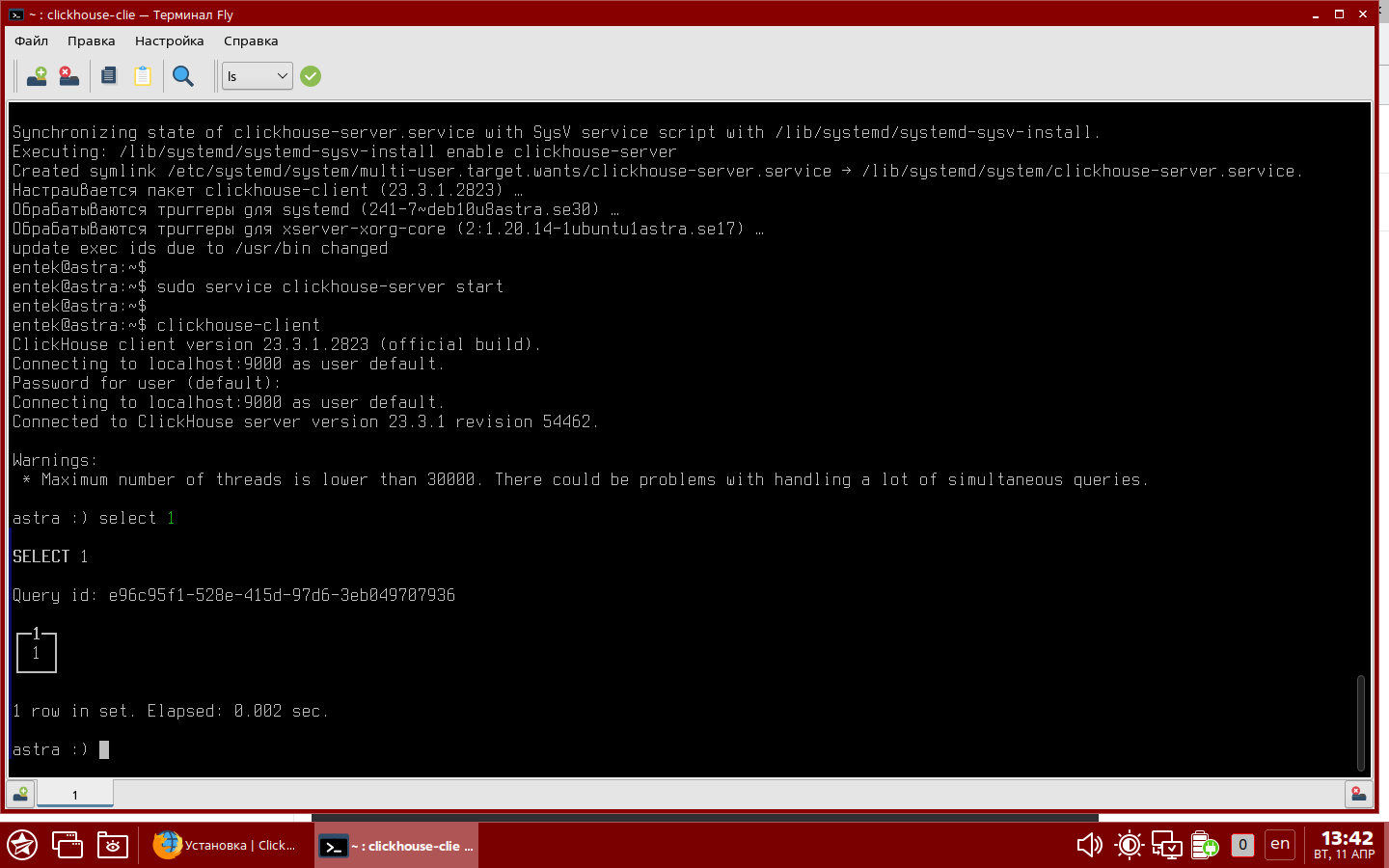This screenshot has height=868, width=1389.
Task: Open the Файл menu
Action: (32, 41)
